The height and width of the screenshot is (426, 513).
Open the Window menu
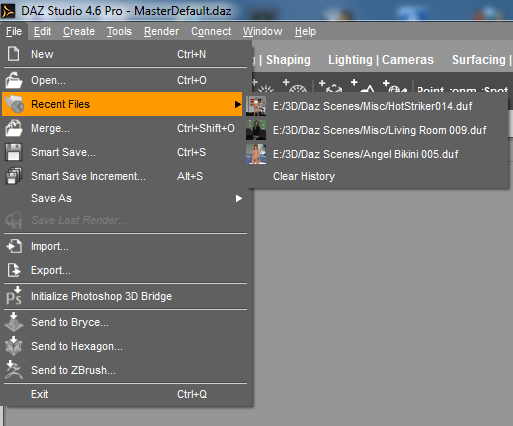pyautogui.click(x=262, y=31)
